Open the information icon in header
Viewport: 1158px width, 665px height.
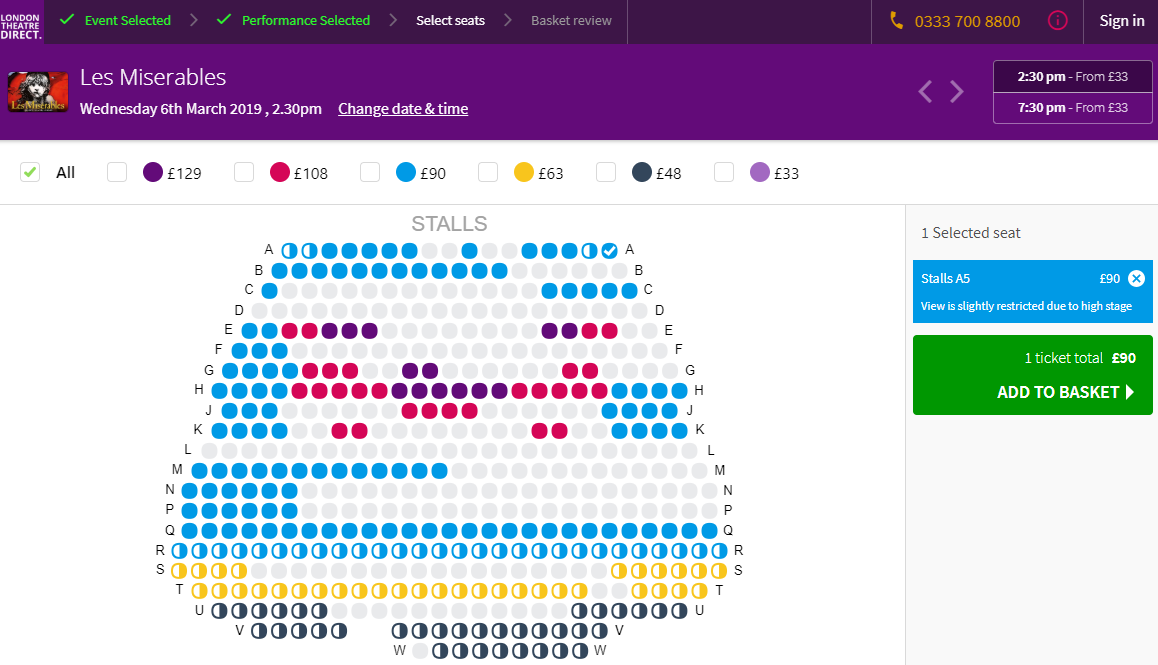click(1058, 21)
